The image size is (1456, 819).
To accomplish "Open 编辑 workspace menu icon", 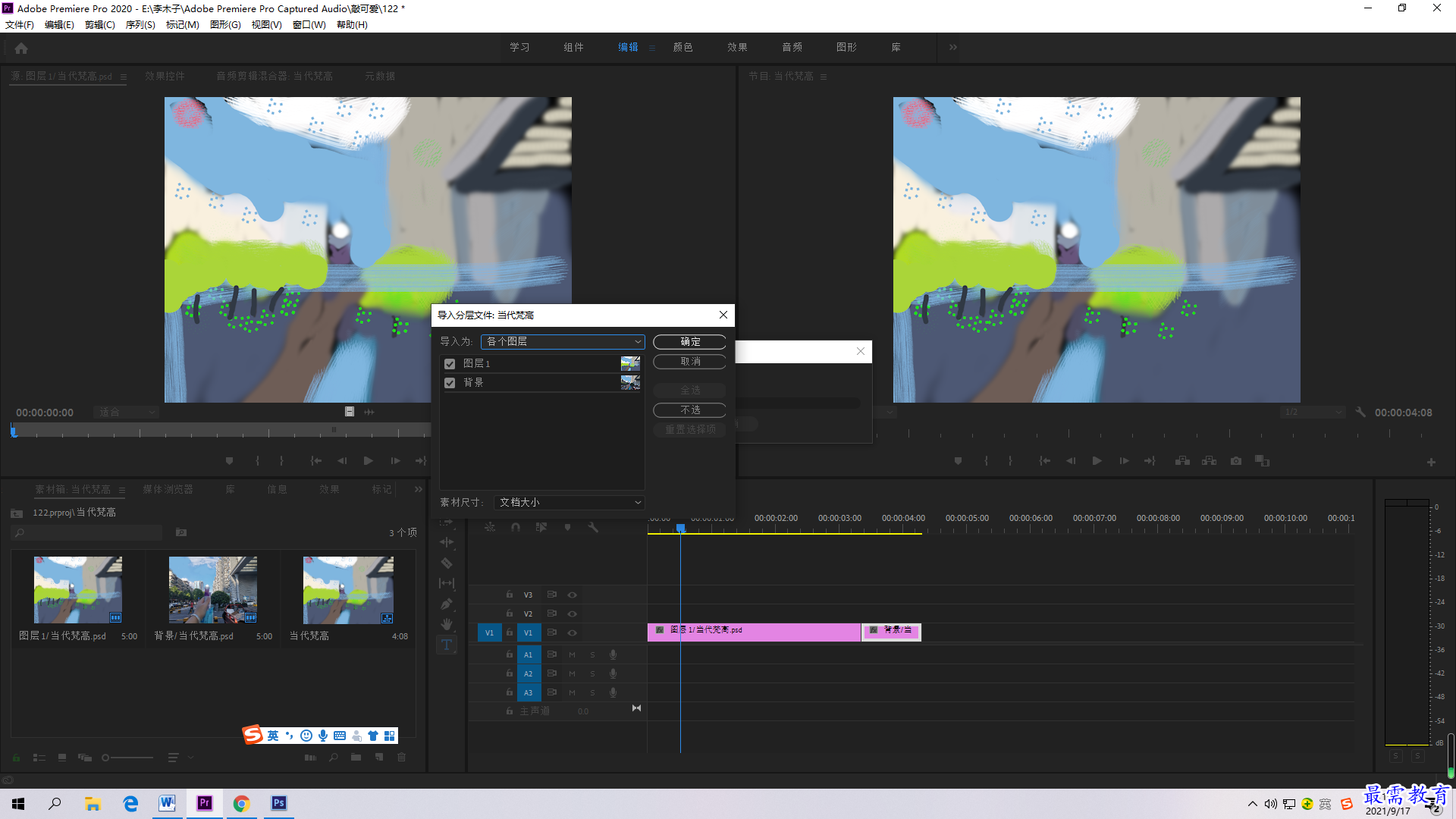I will [x=652, y=48].
